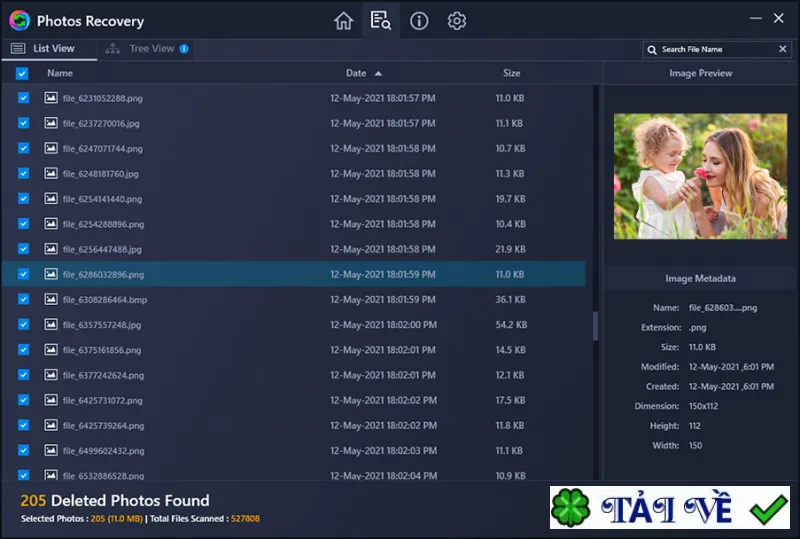Click image icon of file_6231052288.png
The image size is (800, 539).
[51, 97]
